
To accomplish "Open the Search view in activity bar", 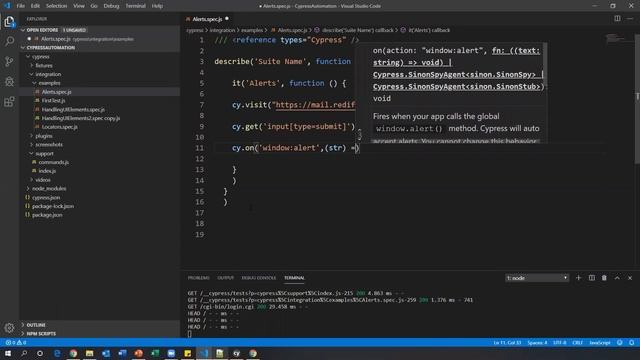I will pyautogui.click(x=9, y=41).
